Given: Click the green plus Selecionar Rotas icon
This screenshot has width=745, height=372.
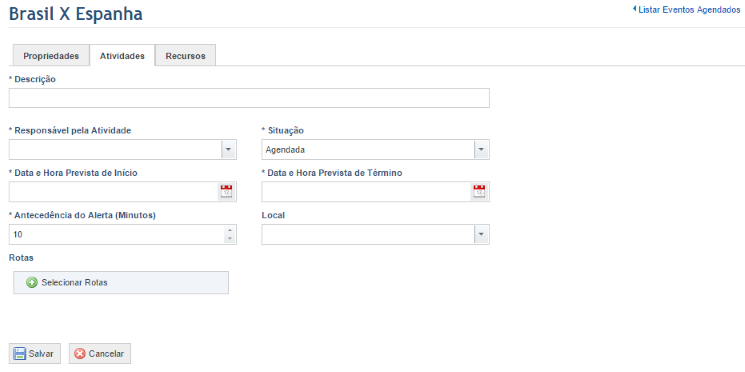Looking at the screenshot, I should tap(32, 283).
